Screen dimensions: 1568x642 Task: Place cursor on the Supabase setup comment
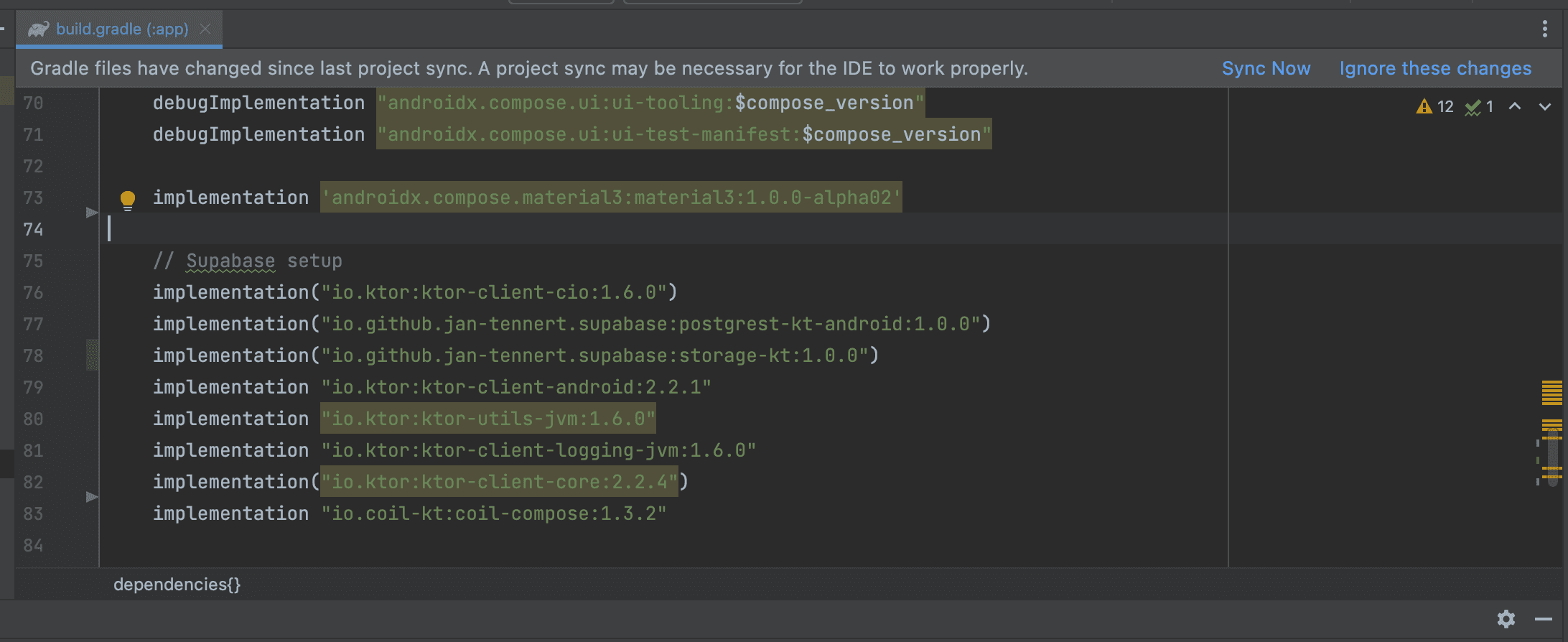coord(248,261)
